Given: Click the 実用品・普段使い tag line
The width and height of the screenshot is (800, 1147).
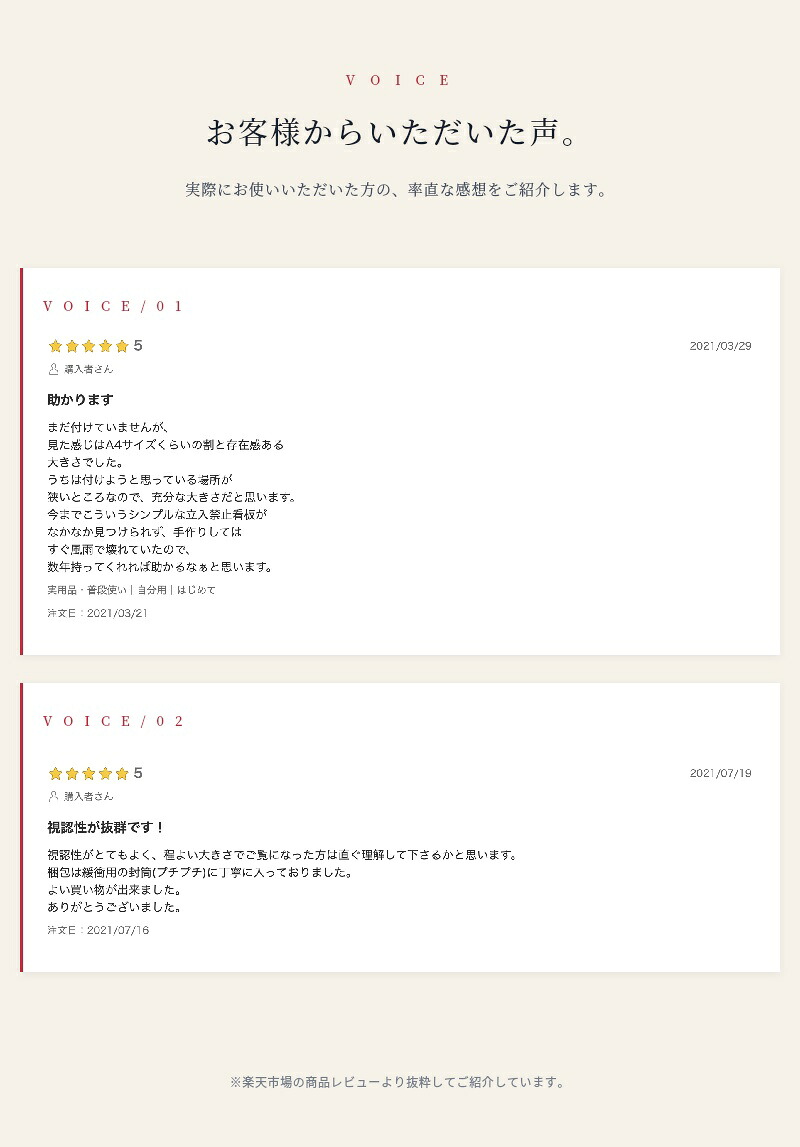Looking at the screenshot, I should tap(132, 590).
